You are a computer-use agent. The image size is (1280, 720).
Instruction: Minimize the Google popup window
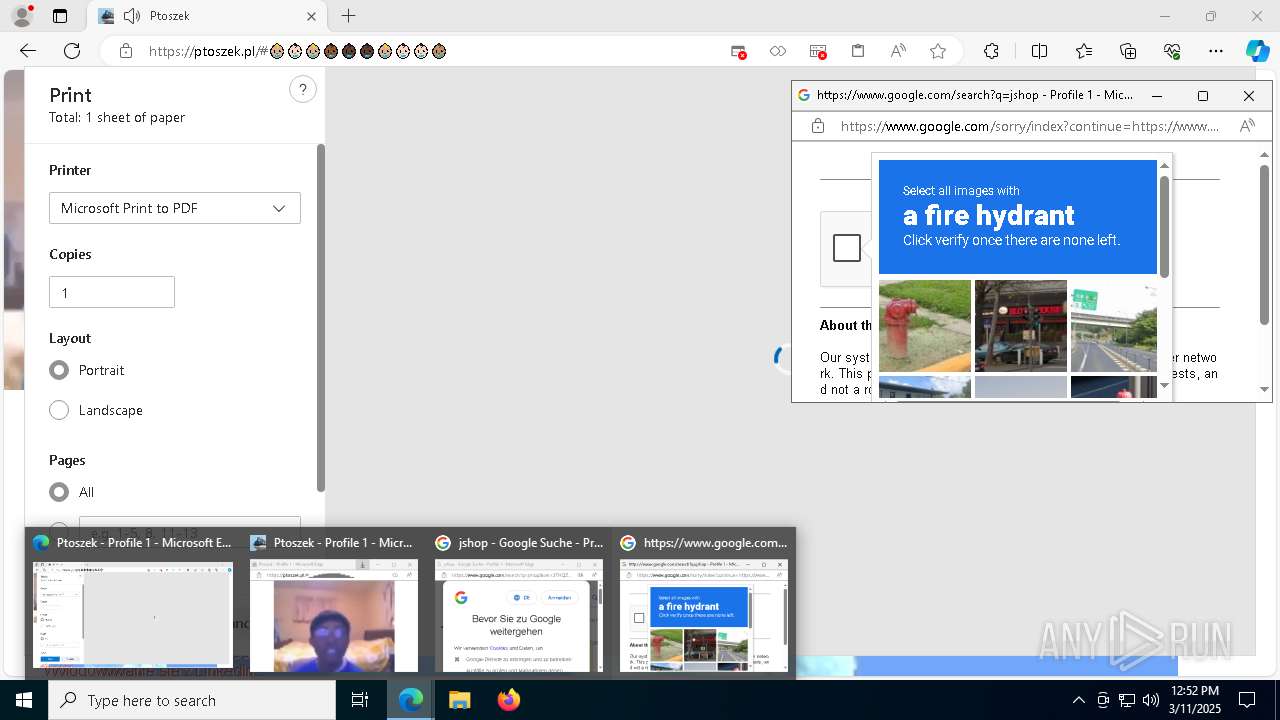1157,96
